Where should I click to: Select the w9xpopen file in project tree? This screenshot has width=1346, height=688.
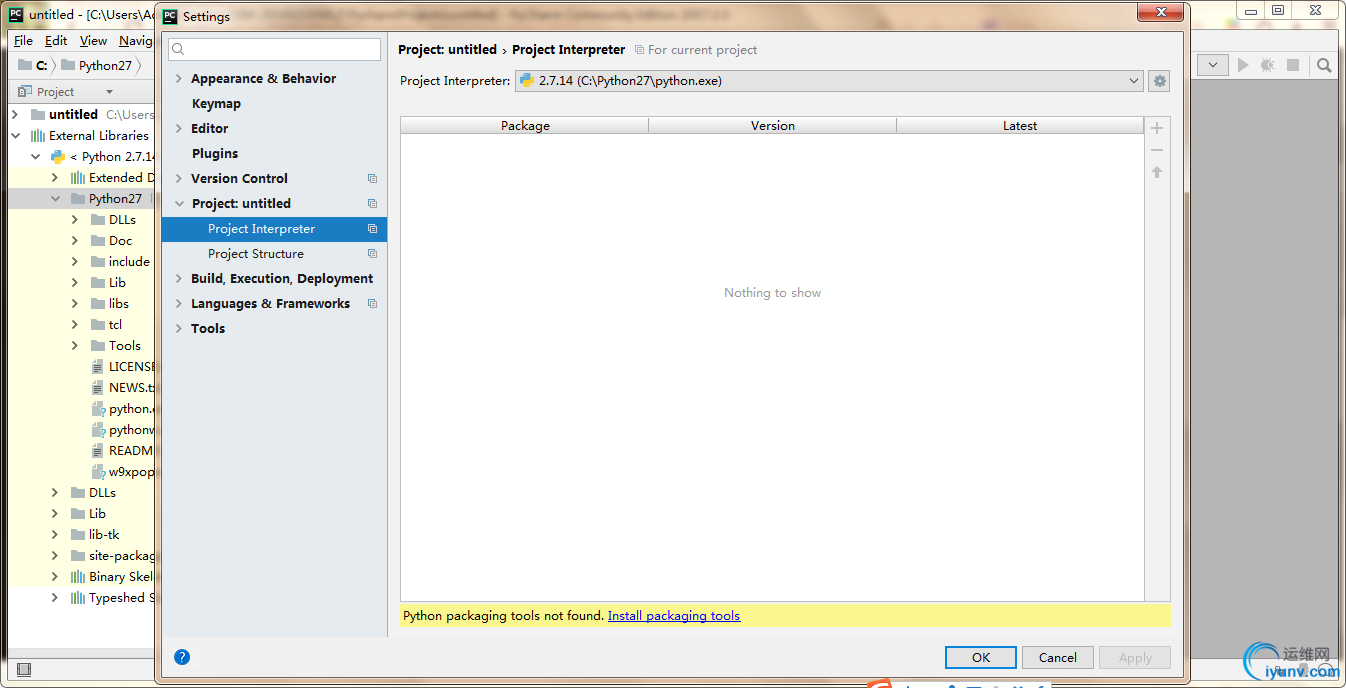131,472
